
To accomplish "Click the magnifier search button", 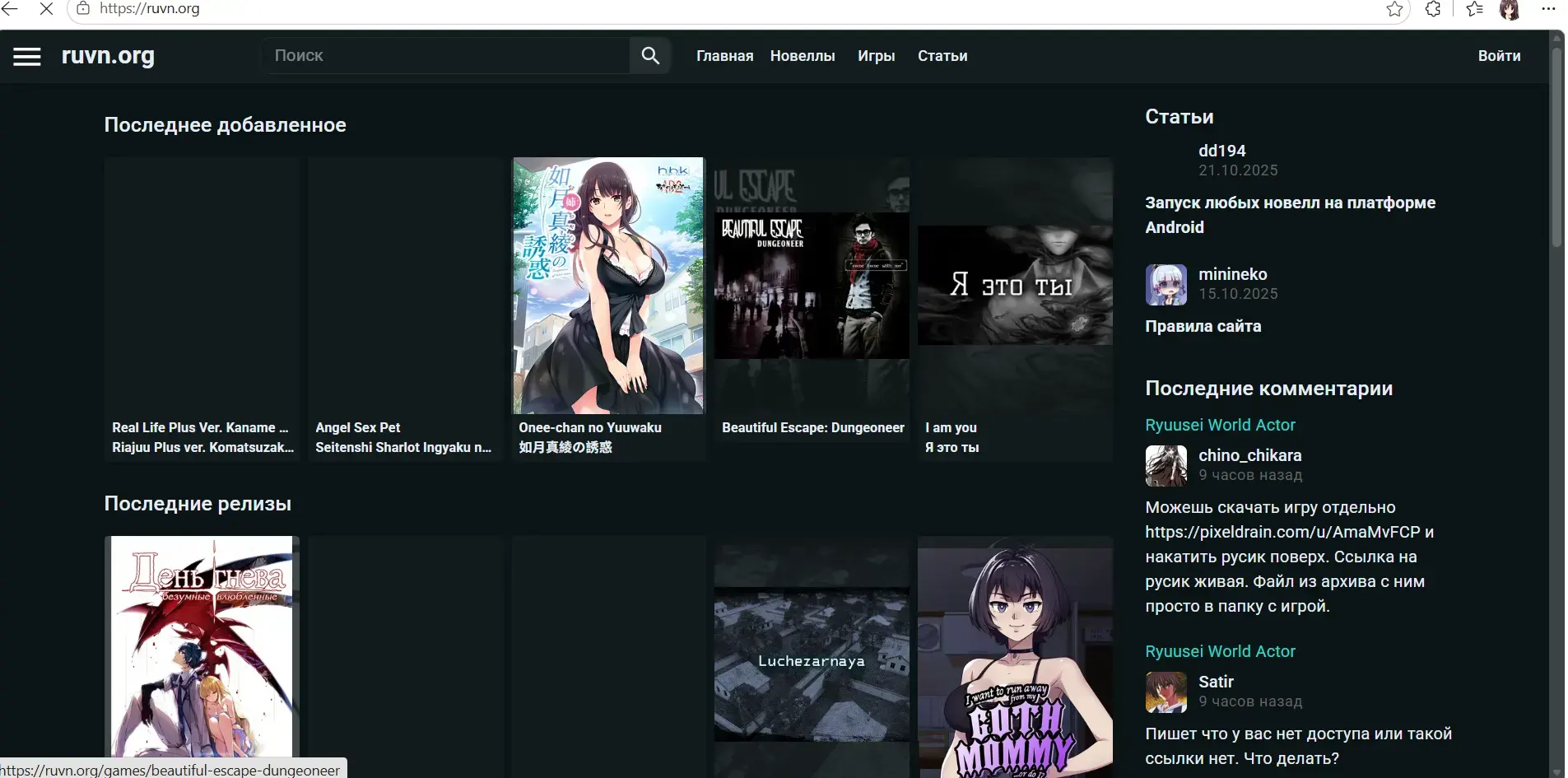I will pos(650,55).
